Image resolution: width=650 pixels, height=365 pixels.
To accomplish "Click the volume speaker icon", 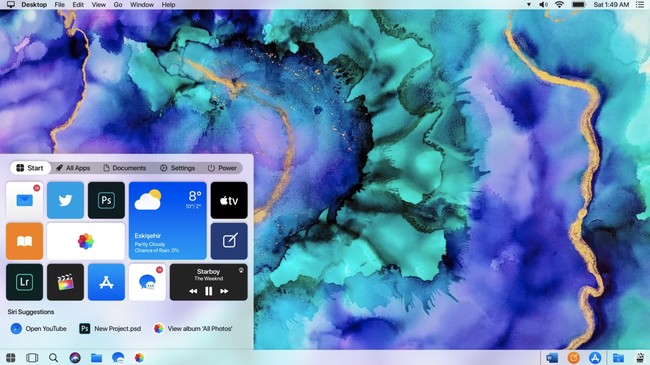I will (543, 5).
